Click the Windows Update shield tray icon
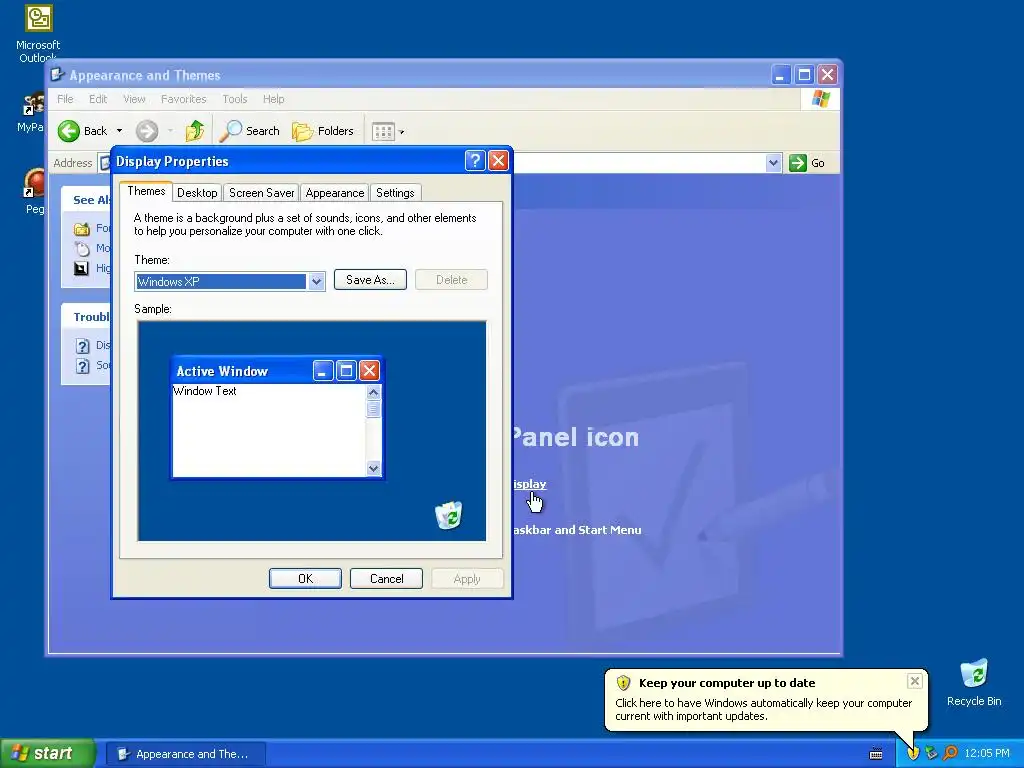The height and width of the screenshot is (768, 1024). 913,753
